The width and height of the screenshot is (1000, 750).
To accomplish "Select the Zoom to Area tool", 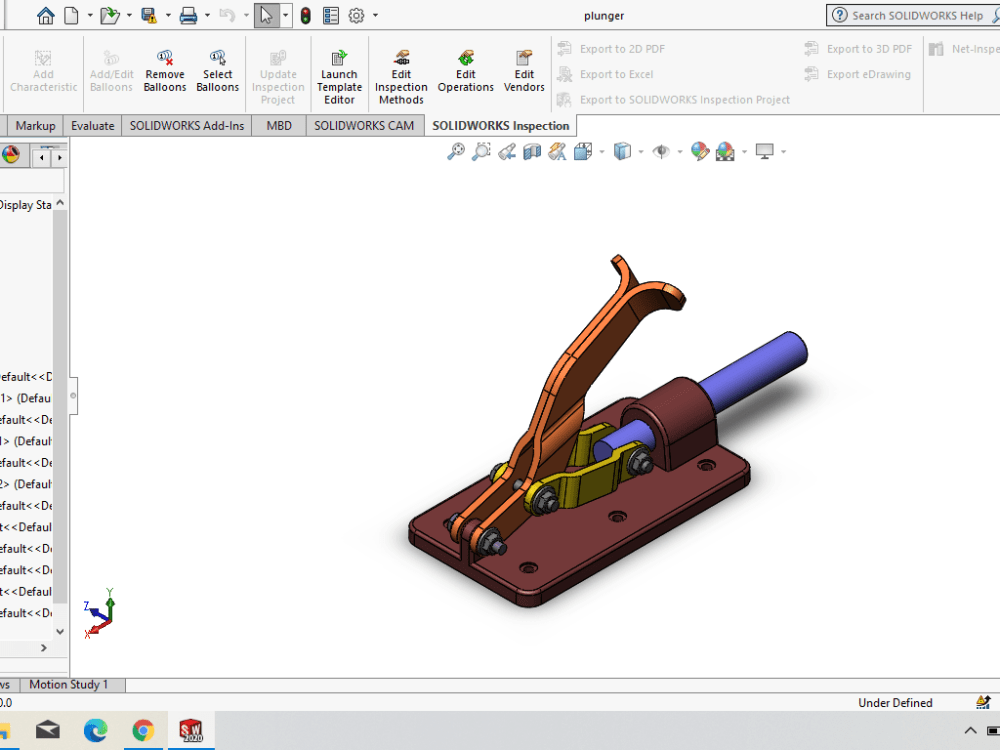I will pyautogui.click(x=481, y=151).
